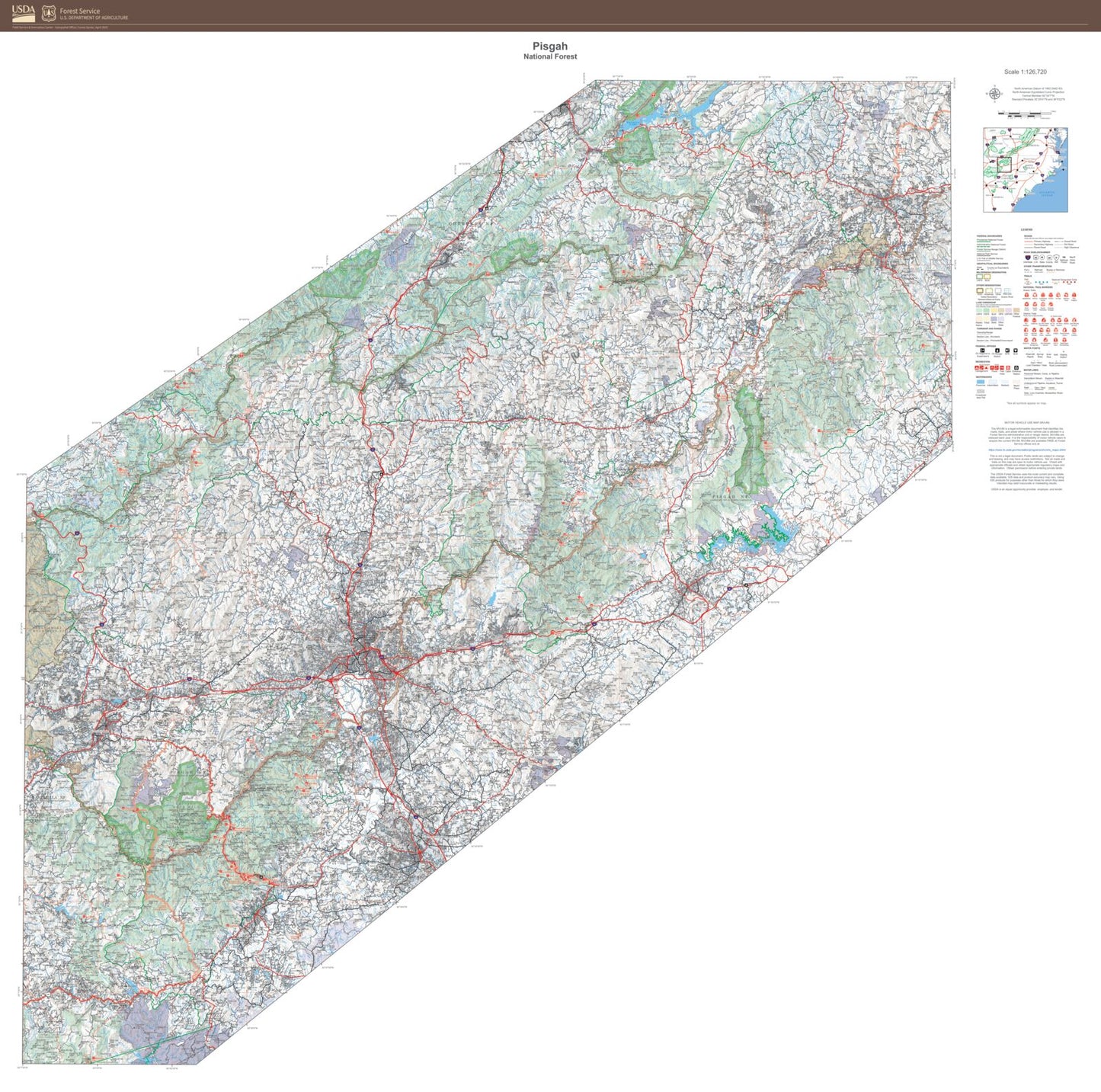Click the National Forest route shield icon
1101x1092 pixels.
[1063, 258]
